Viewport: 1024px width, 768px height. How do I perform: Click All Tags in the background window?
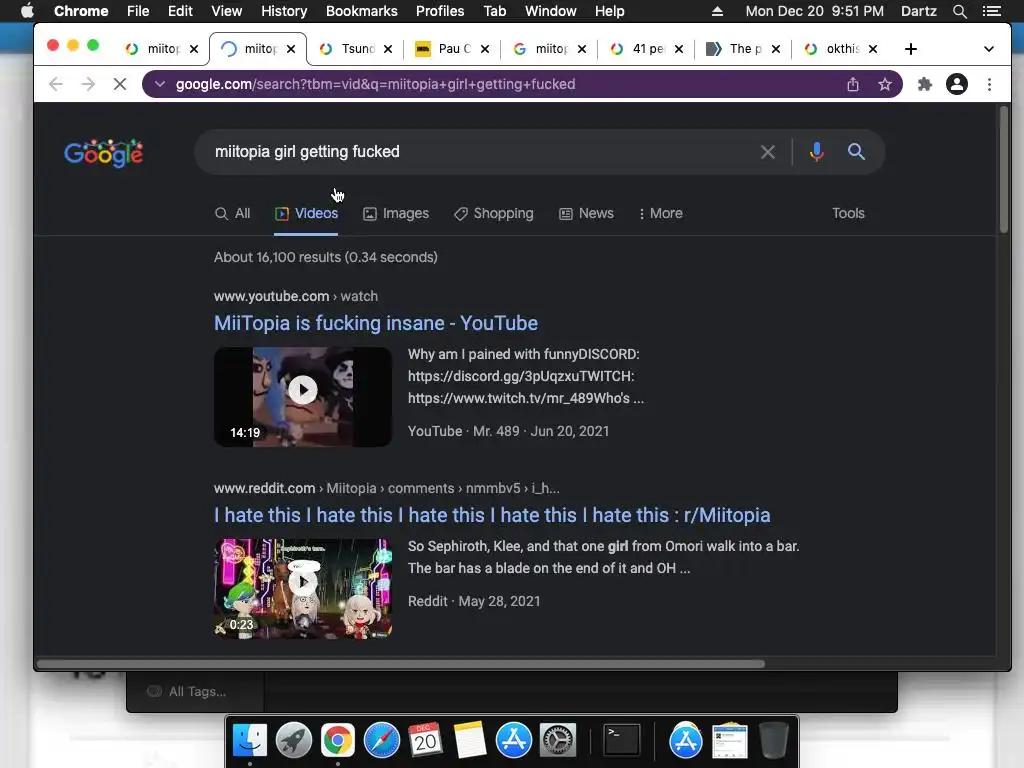(x=187, y=692)
